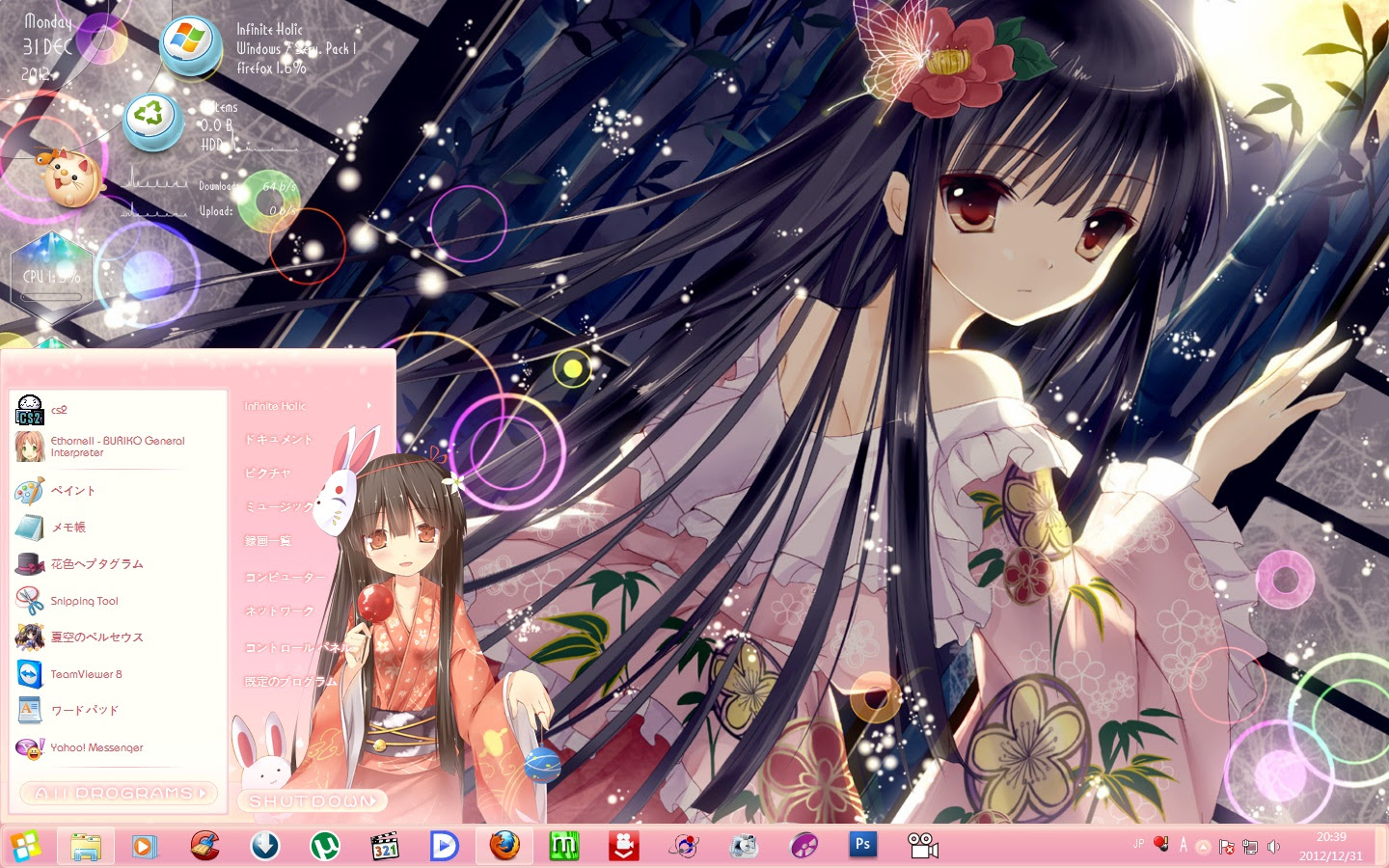Open ネットワーク from Start menu

click(x=279, y=611)
